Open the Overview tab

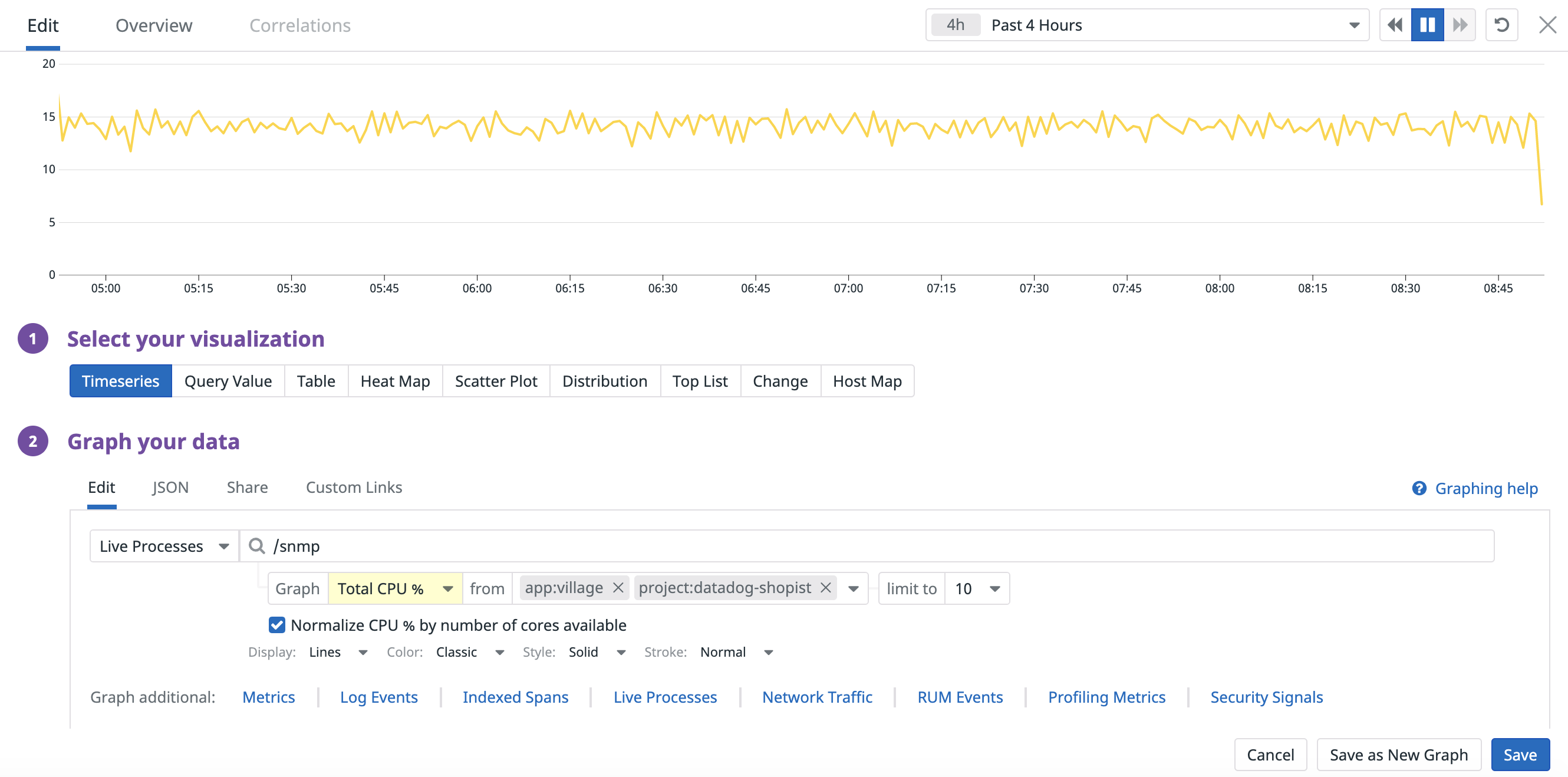click(x=154, y=25)
